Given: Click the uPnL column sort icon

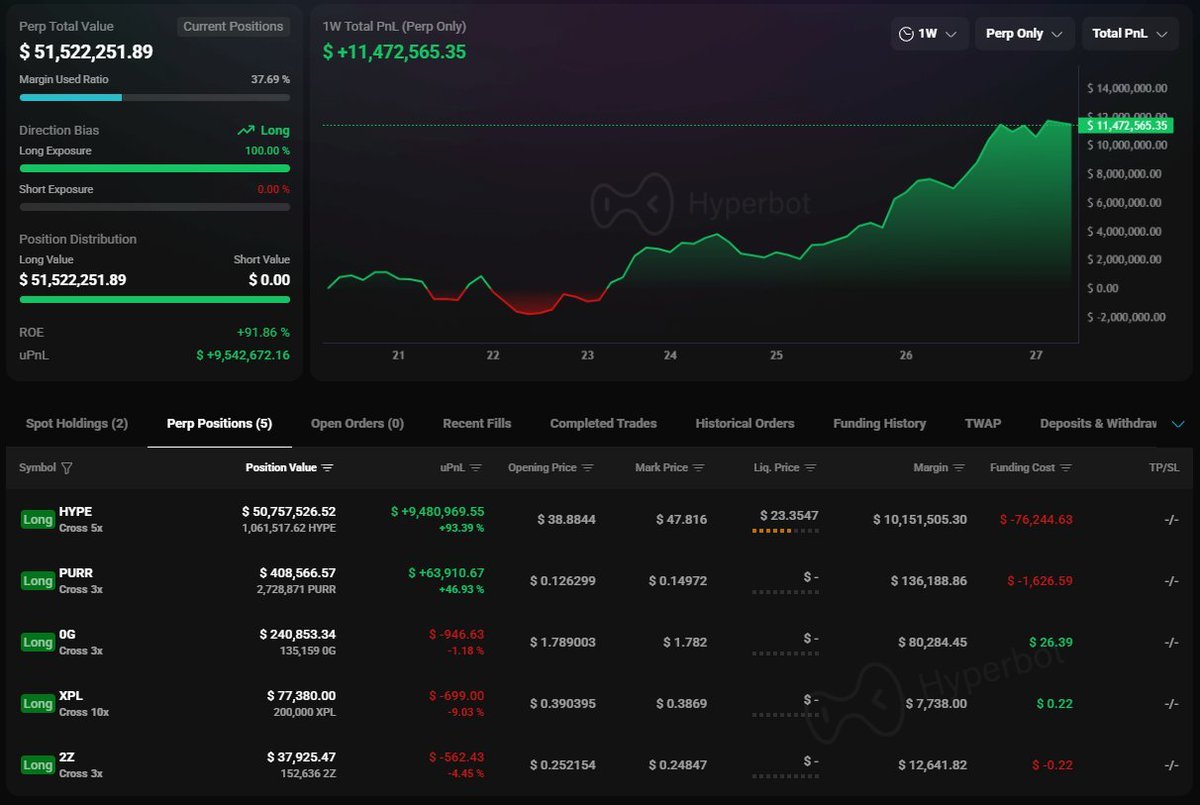Looking at the screenshot, I should tap(476, 468).
